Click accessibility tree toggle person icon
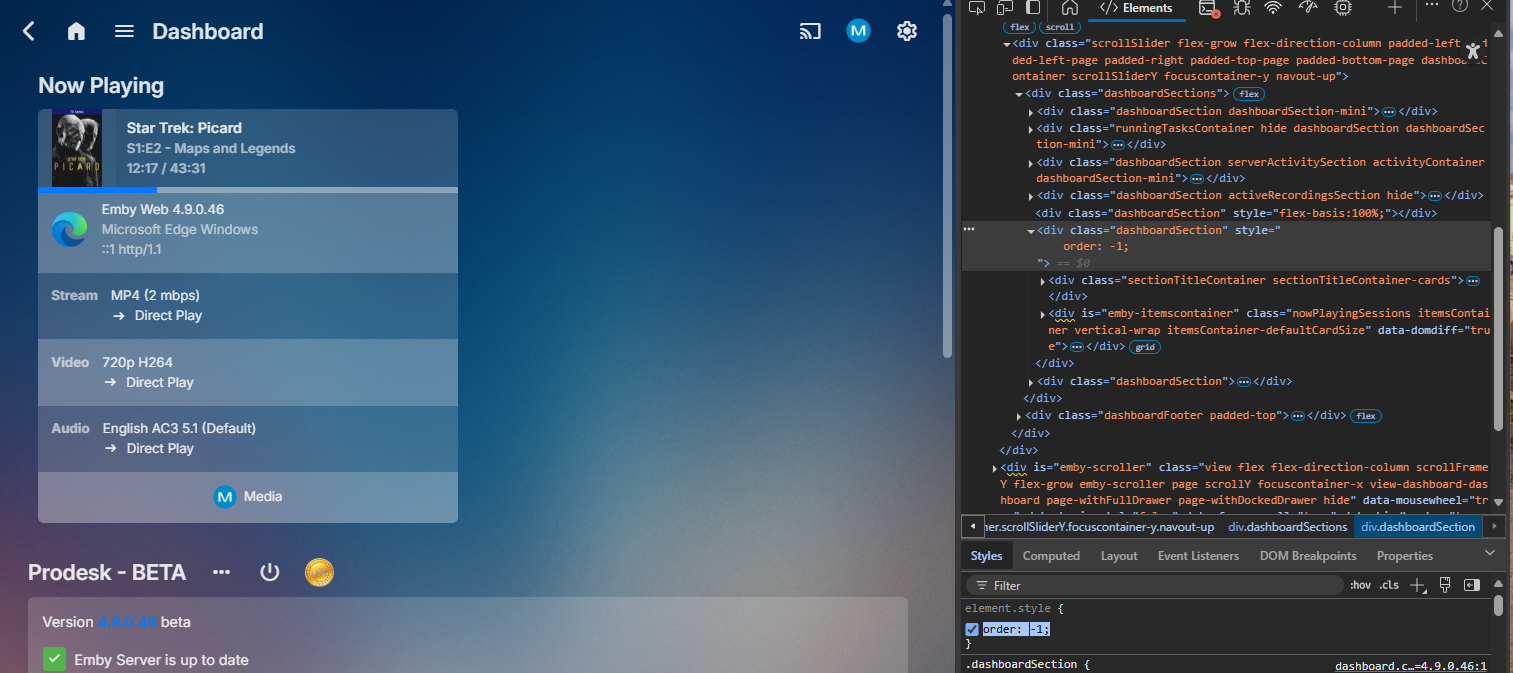This screenshot has width=1513, height=673. (1472, 53)
